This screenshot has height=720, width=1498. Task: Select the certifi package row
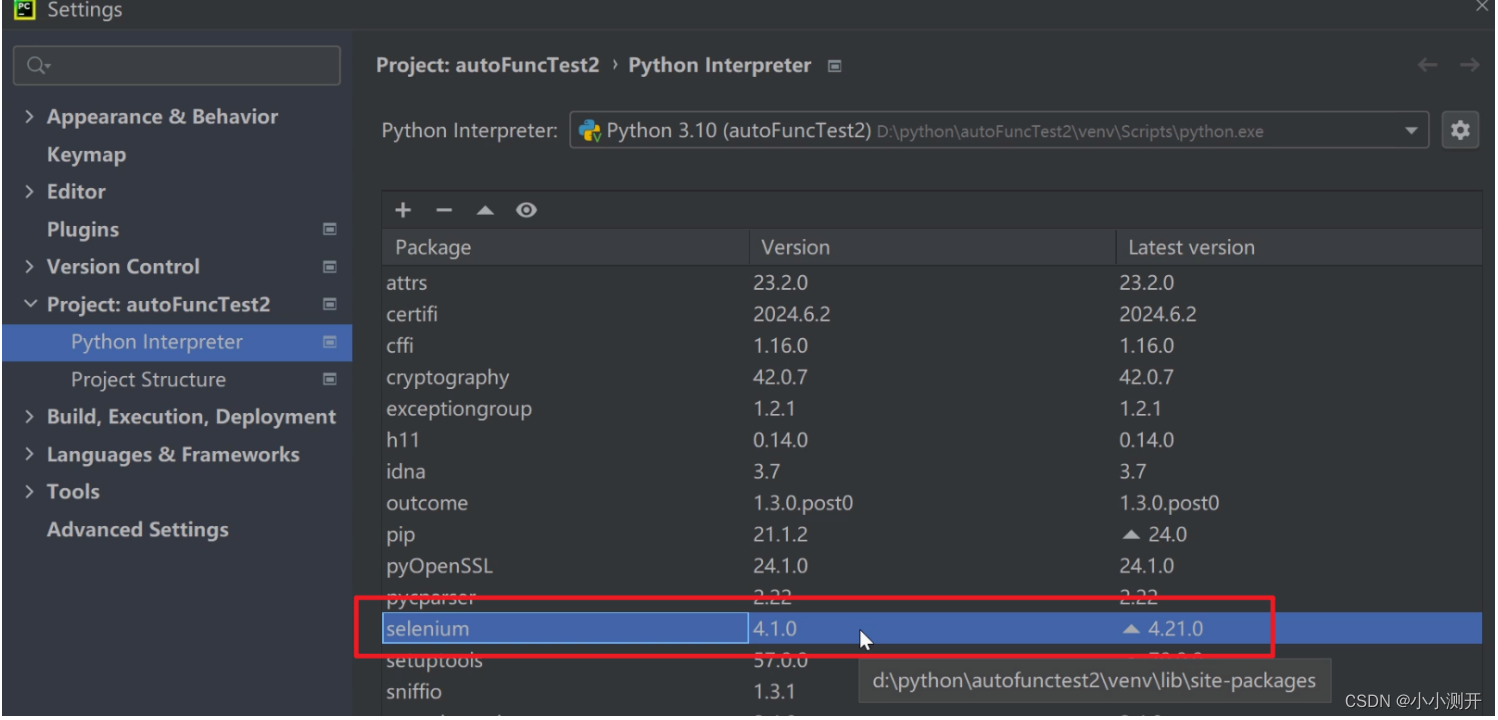[x=932, y=314]
